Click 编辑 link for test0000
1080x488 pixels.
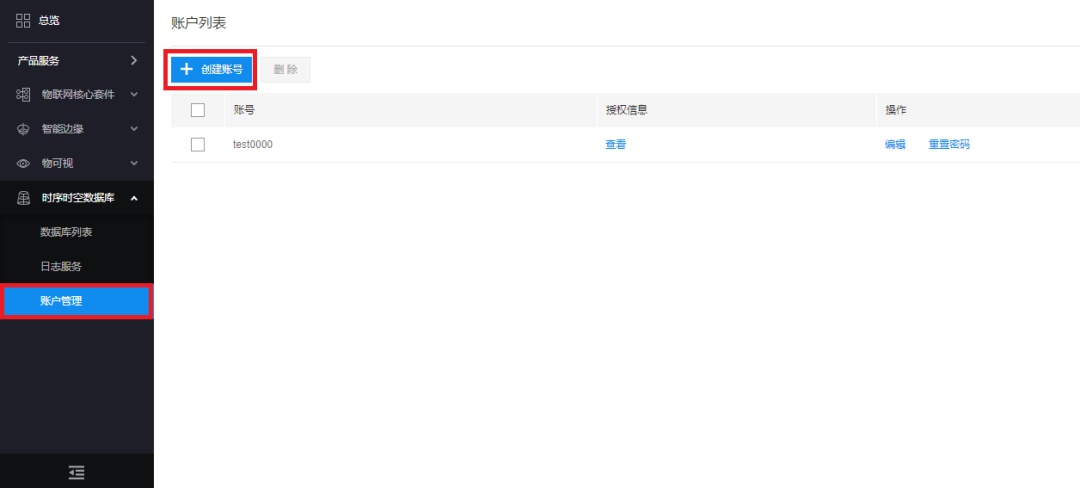[x=895, y=145]
